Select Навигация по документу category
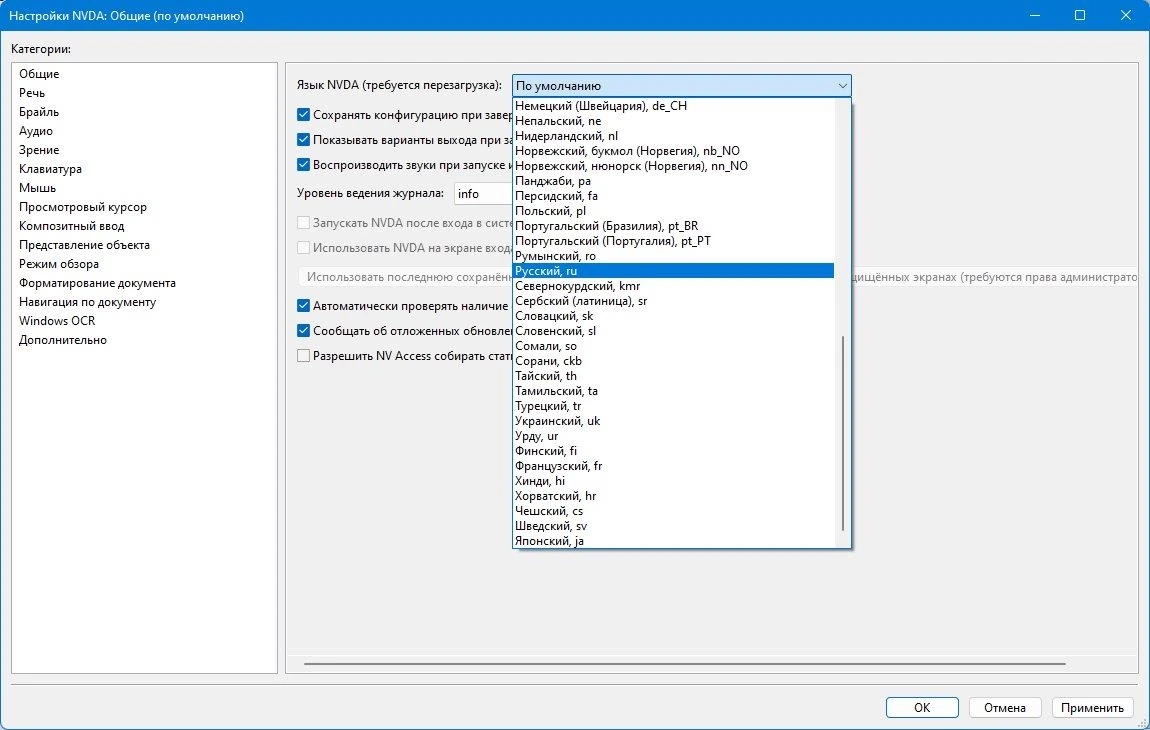The height and width of the screenshot is (730, 1150). click(87, 303)
